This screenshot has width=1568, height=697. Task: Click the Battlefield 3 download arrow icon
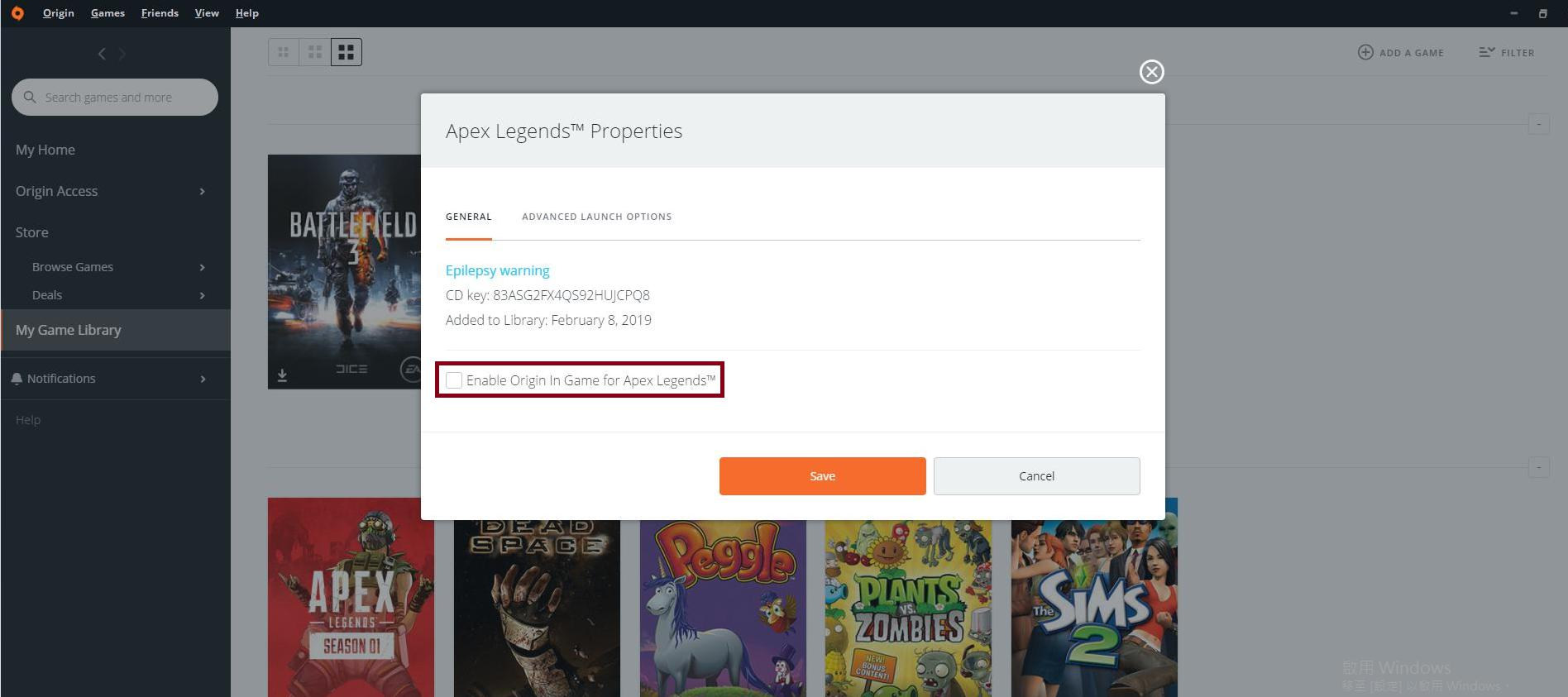[x=282, y=375]
